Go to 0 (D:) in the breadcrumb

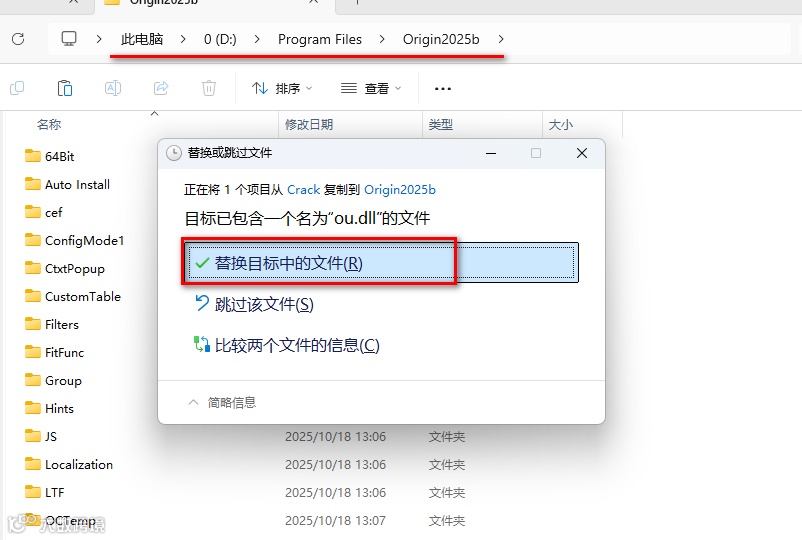(x=220, y=39)
